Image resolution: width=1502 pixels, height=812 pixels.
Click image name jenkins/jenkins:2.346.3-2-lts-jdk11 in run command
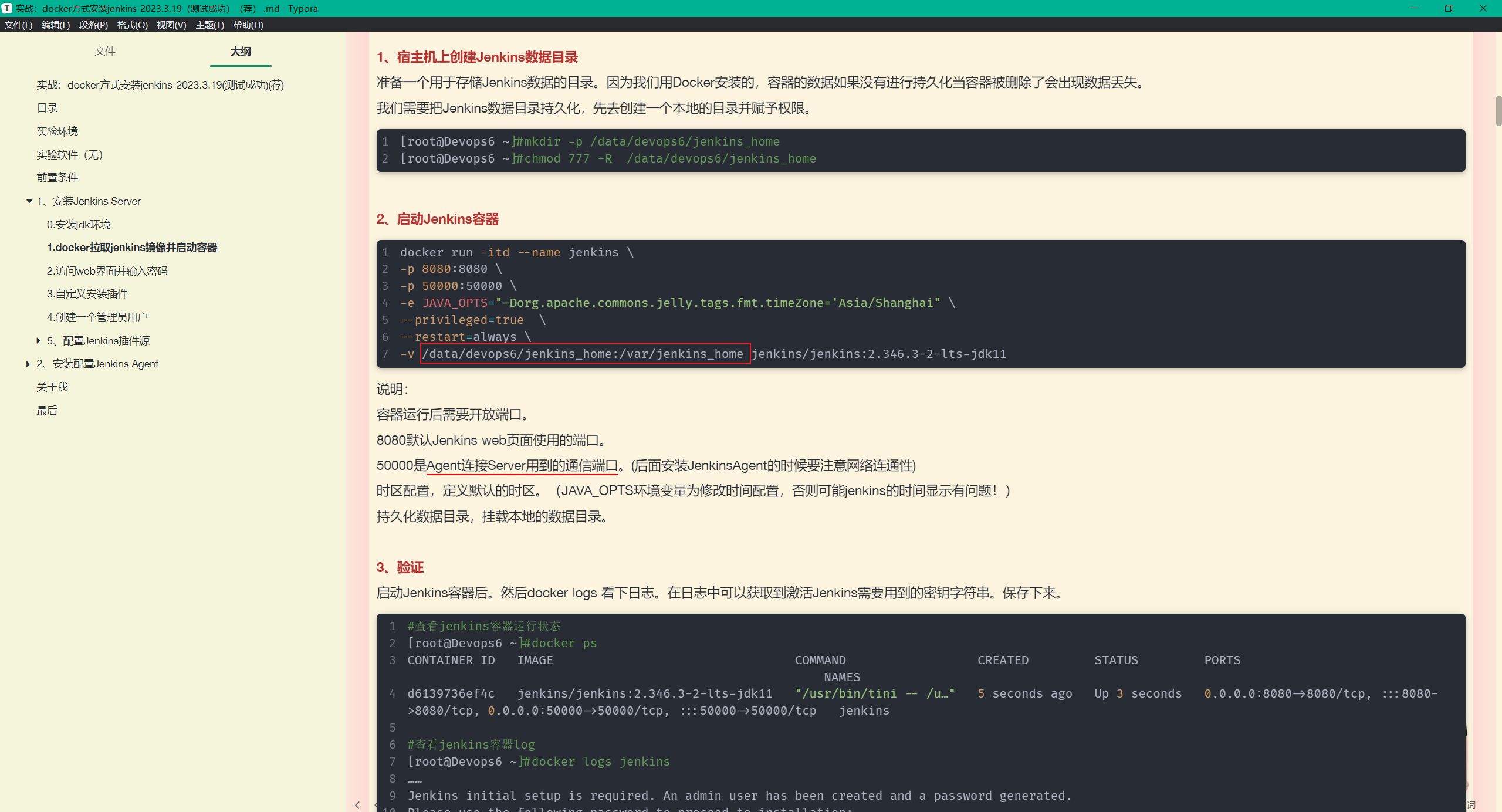[878, 354]
